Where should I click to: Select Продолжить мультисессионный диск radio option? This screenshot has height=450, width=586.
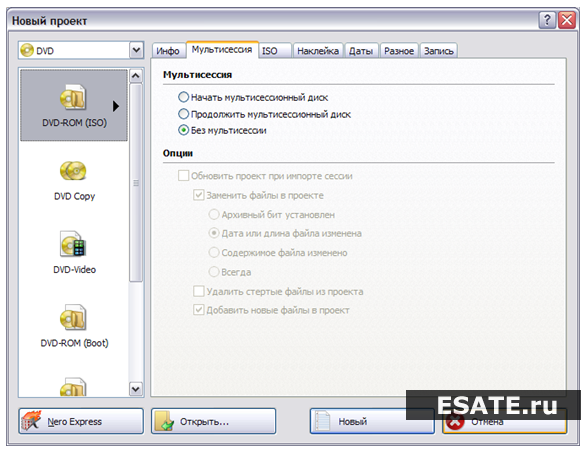(183, 114)
